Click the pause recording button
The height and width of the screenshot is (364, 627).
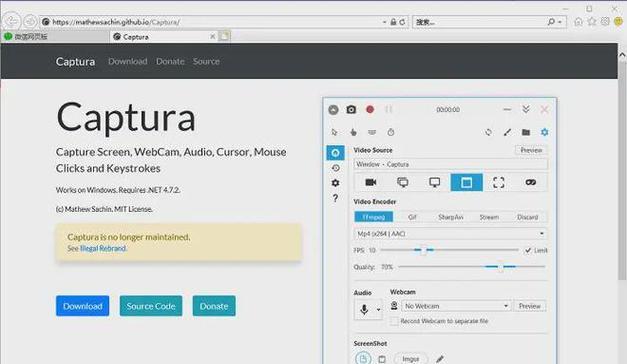tap(388, 109)
